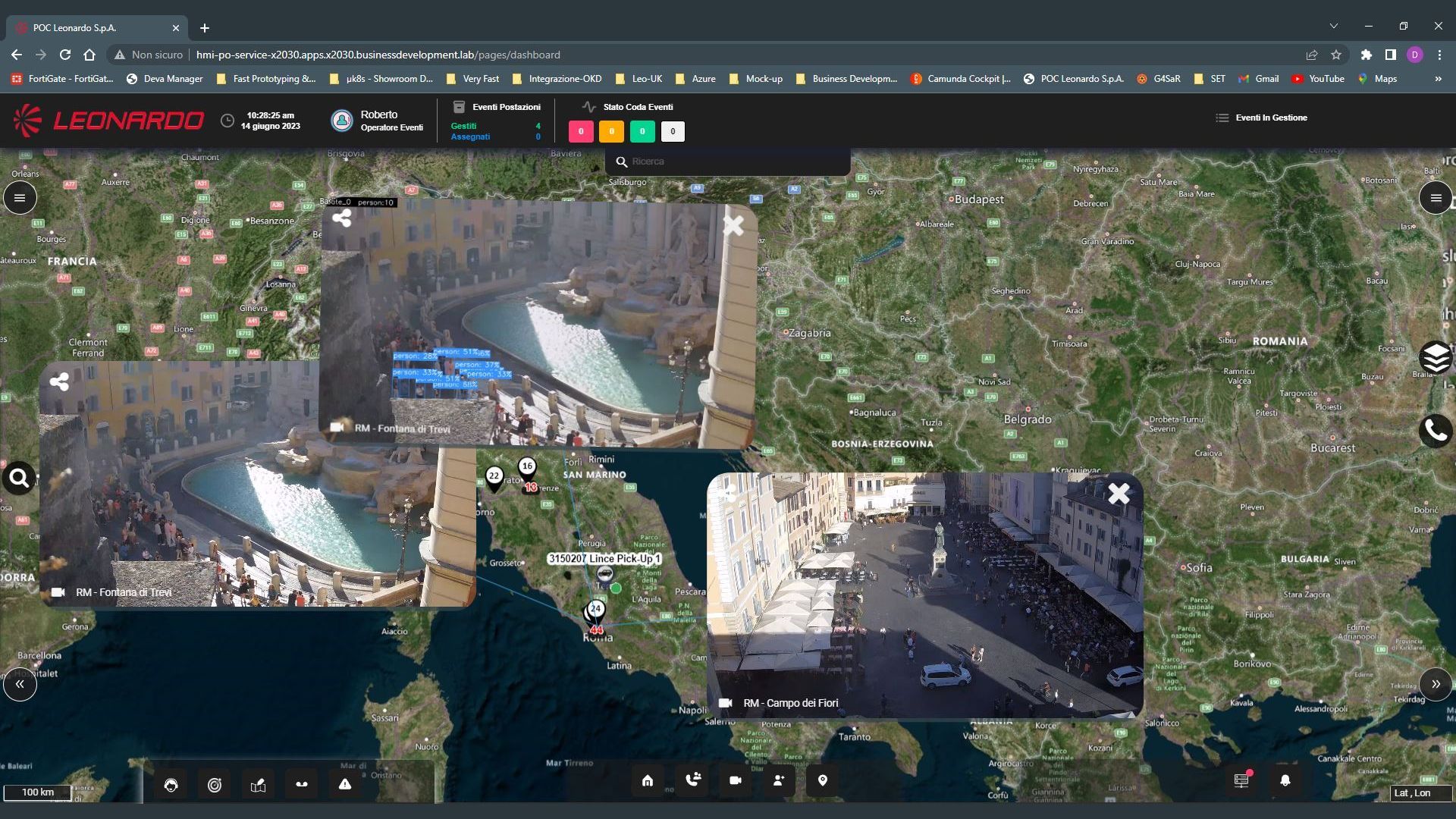Click the voicemail icon in bottom toolbar
This screenshot has width=1456, height=819.
pyautogui.click(x=302, y=785)
